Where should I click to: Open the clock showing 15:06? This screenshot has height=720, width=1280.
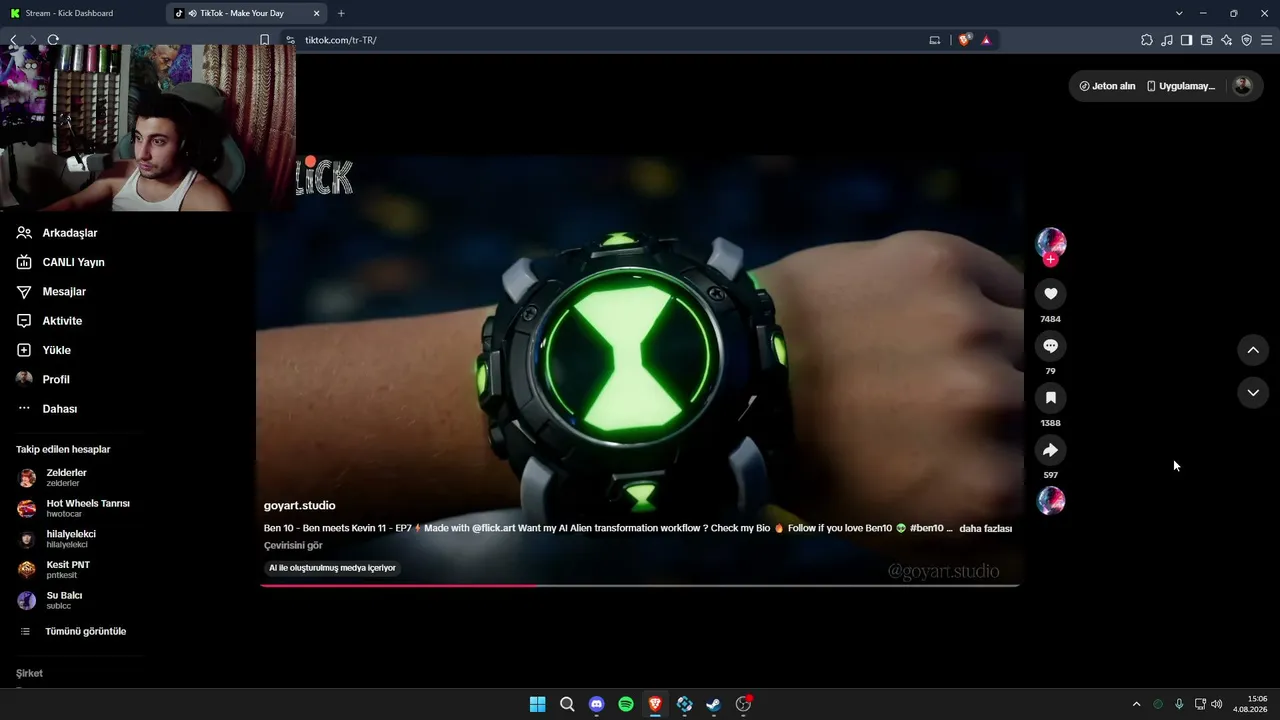[x=1250, y=704]
